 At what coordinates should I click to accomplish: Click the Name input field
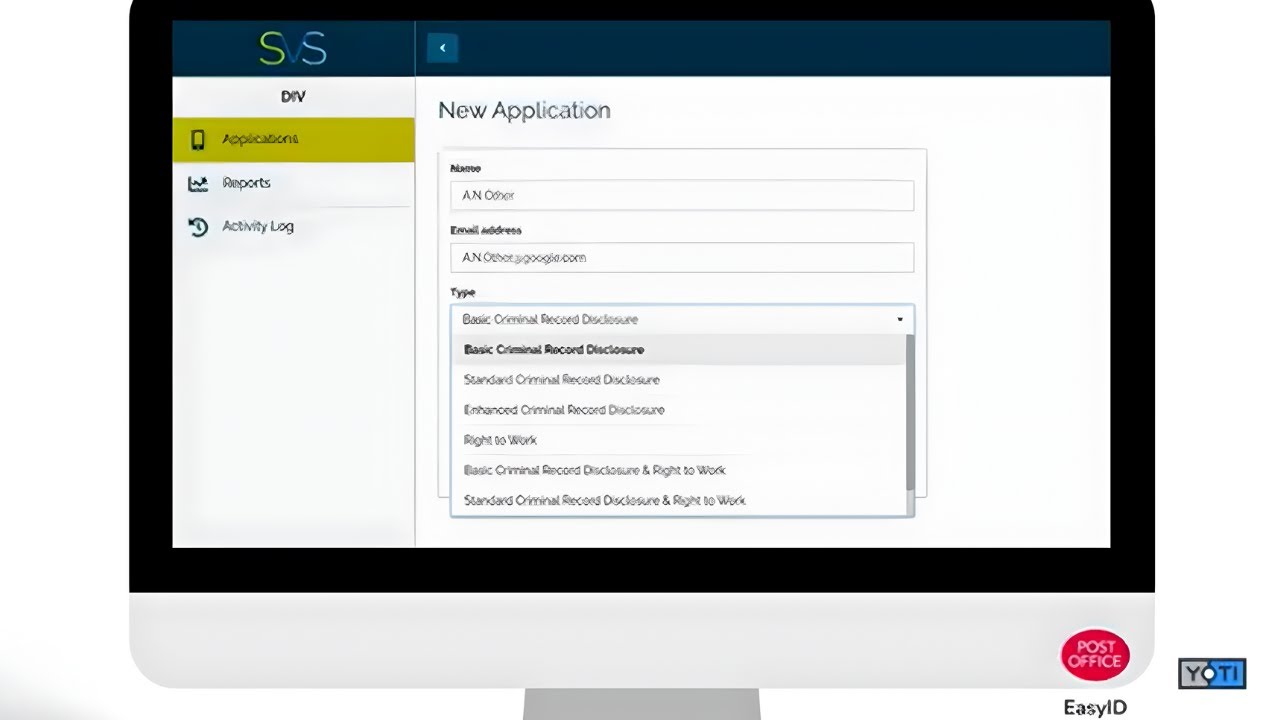point(682,195)
